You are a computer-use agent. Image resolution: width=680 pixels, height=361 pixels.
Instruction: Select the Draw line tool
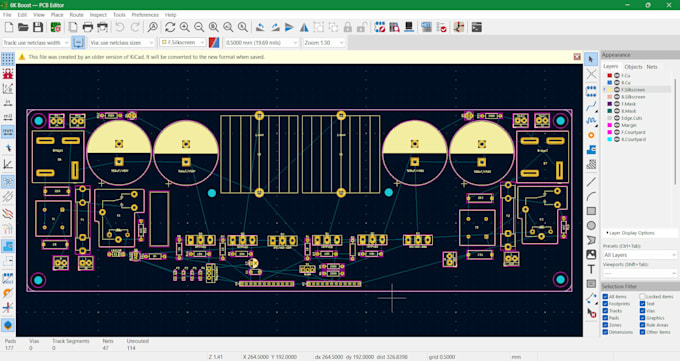coord(591,182)
